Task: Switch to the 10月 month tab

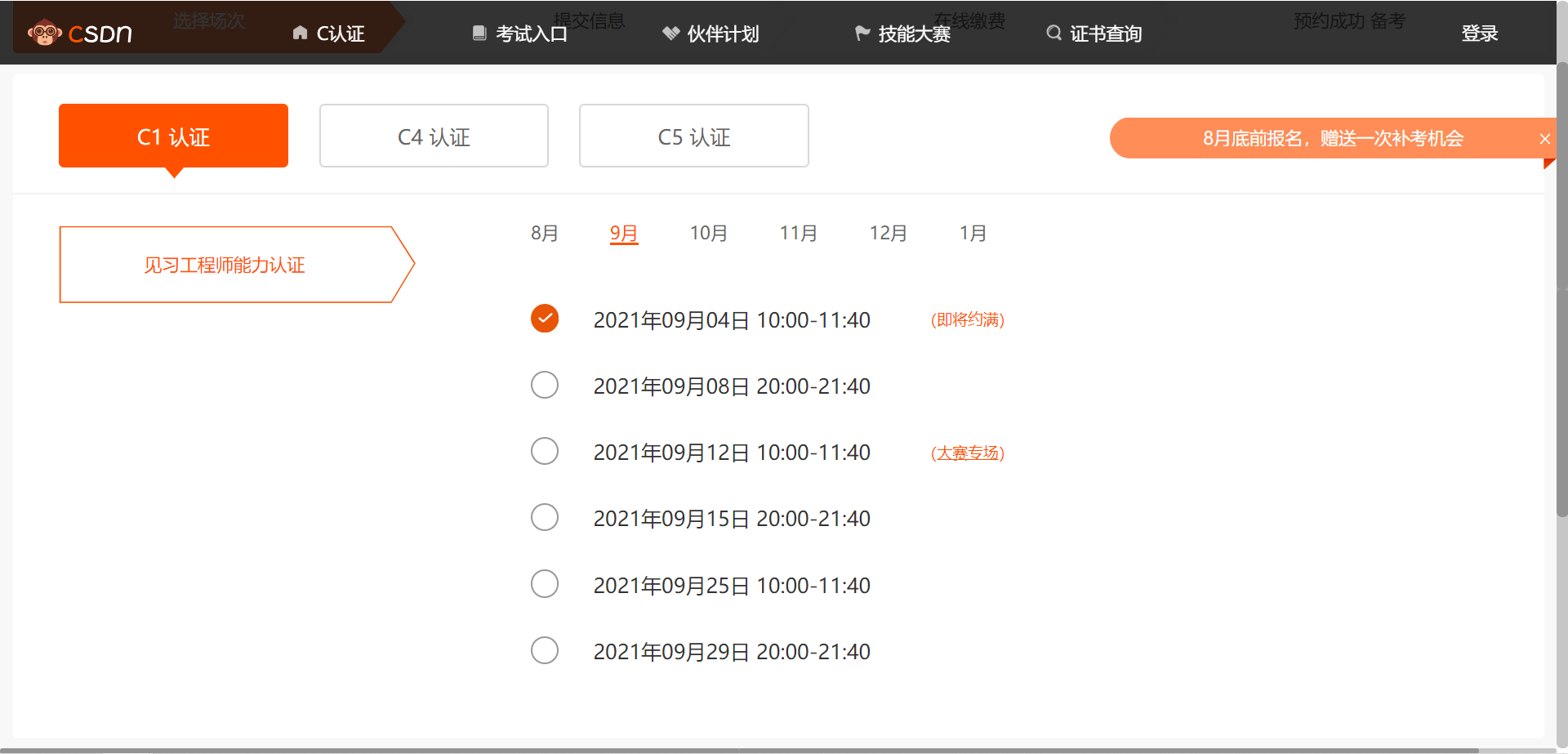Action: (x=708, y=233)
